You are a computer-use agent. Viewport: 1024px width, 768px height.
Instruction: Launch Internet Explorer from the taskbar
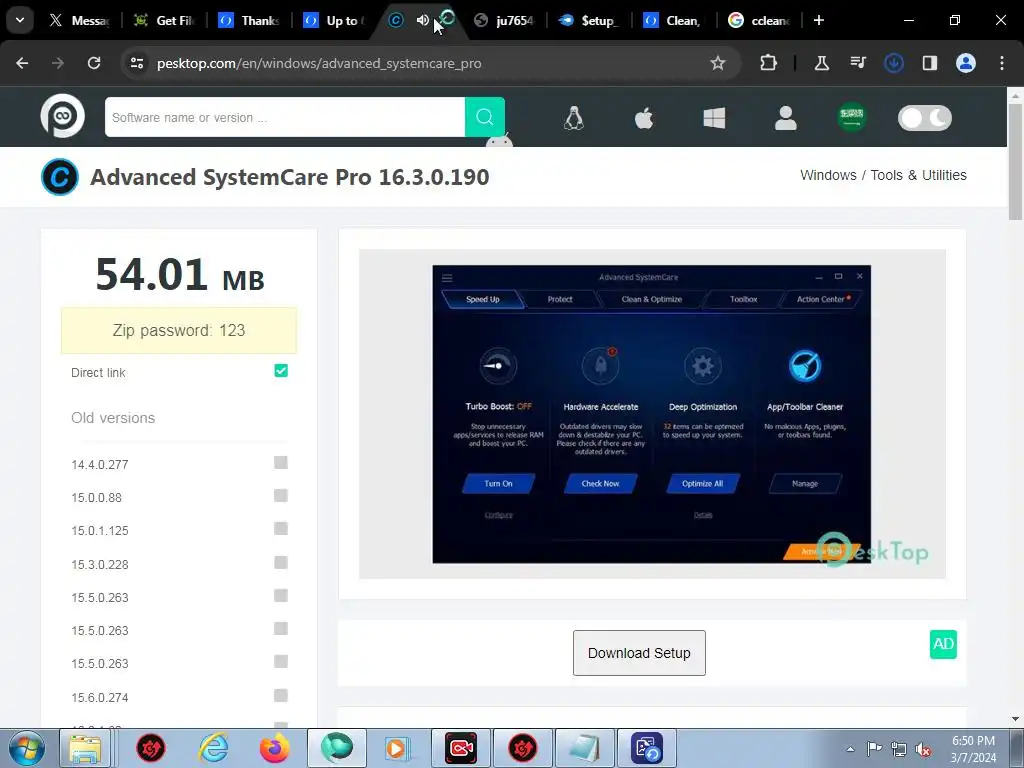point(214,748)
